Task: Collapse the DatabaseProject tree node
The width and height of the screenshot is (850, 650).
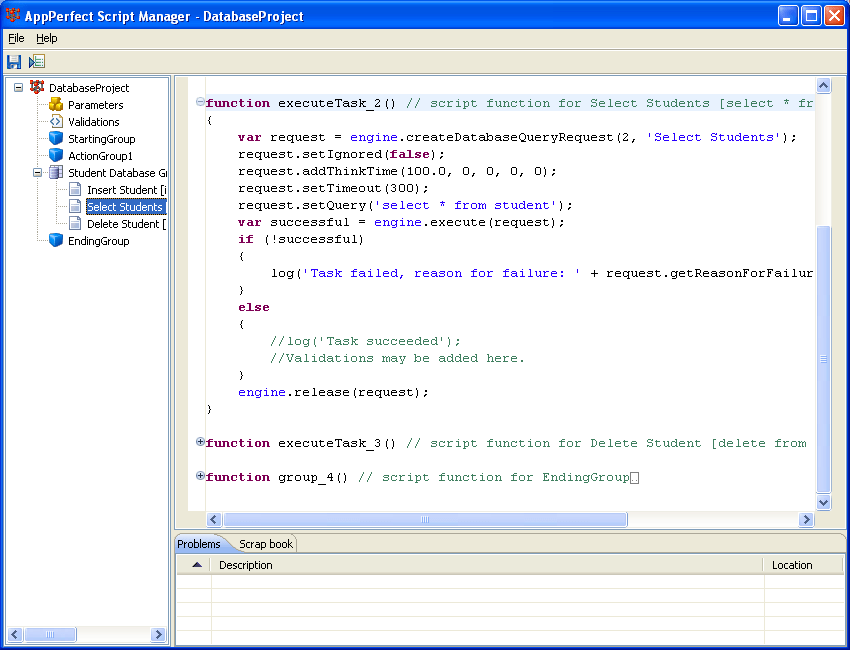Action: coord(20,87)
